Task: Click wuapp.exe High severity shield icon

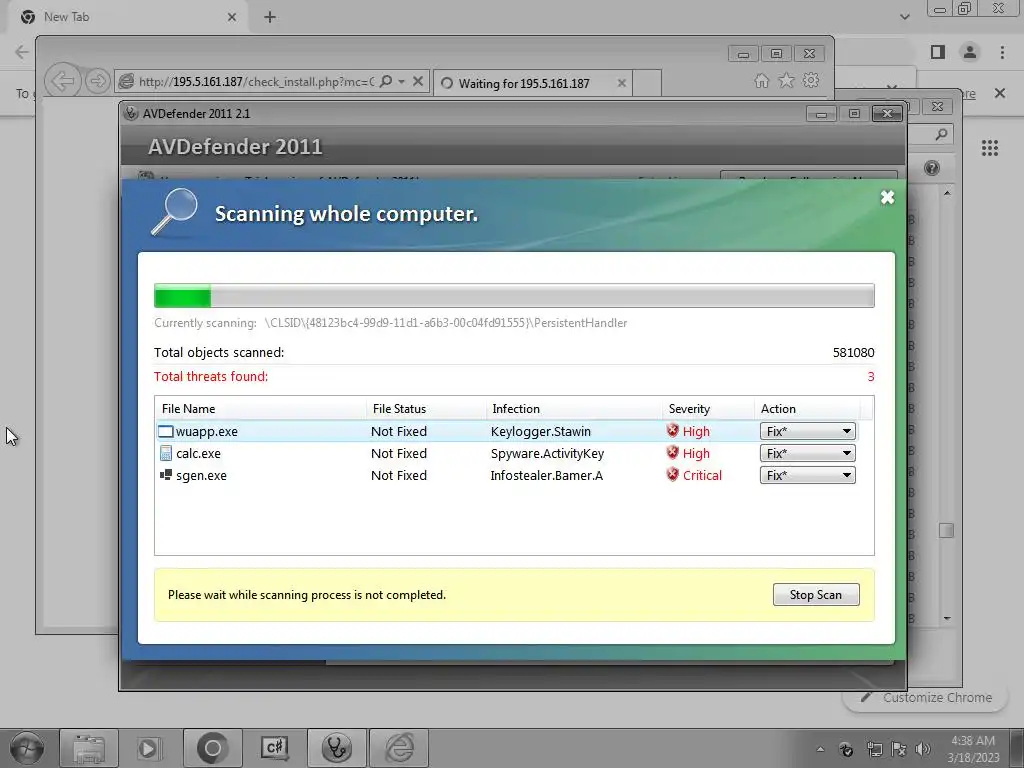Action: pyautogui.click(x=673, y=430)
